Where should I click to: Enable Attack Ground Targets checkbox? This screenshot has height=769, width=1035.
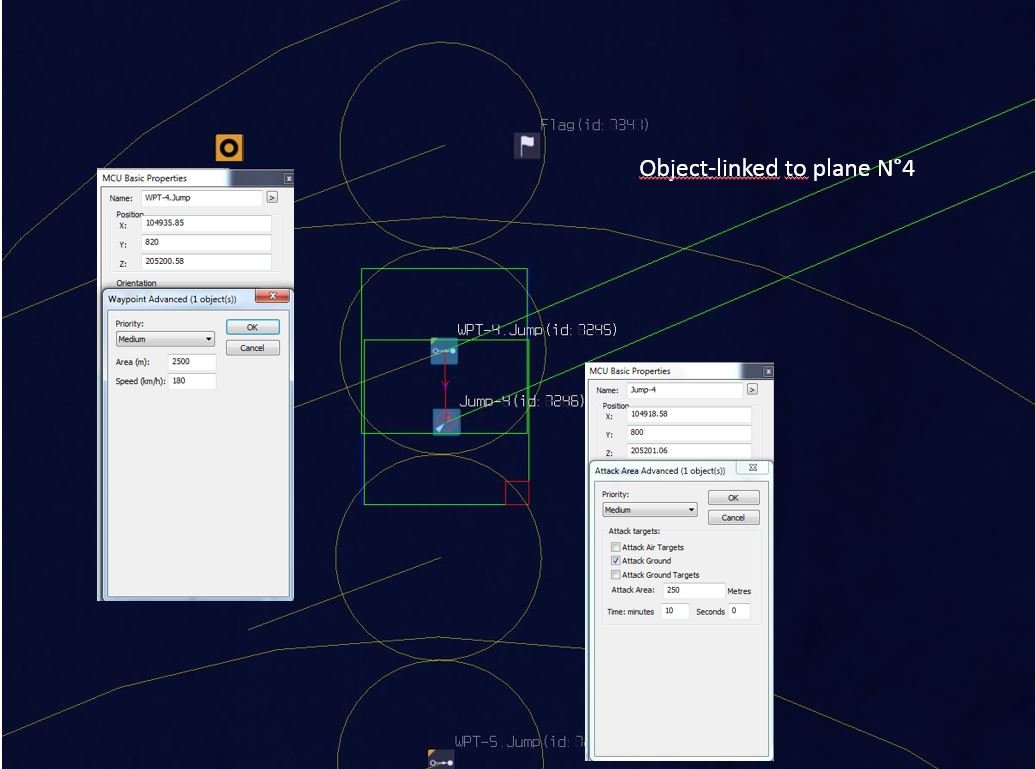point(615,575)
